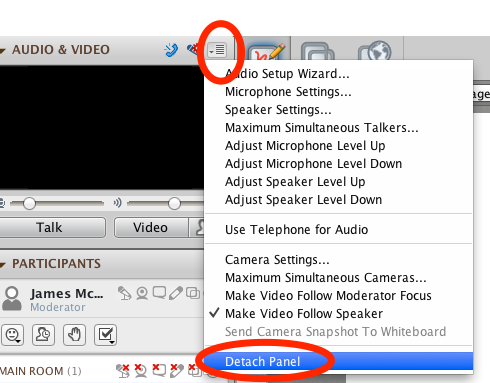Click the Video button
Image resolution: width=490 pixels, height=383 pixels.
151,228
